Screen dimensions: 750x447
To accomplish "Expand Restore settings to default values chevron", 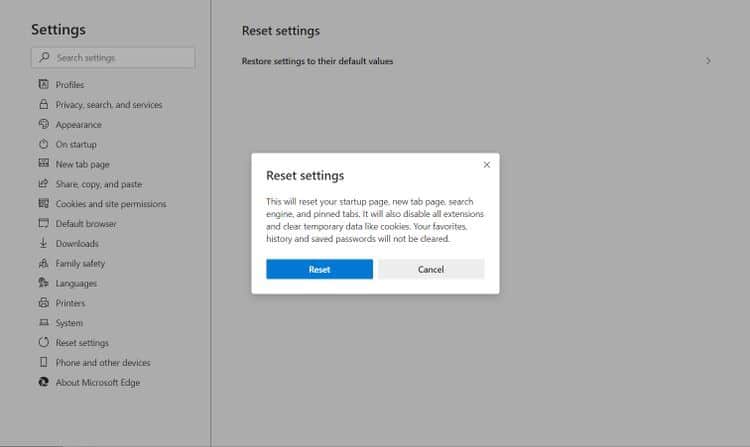I will [x=708, y=61].
